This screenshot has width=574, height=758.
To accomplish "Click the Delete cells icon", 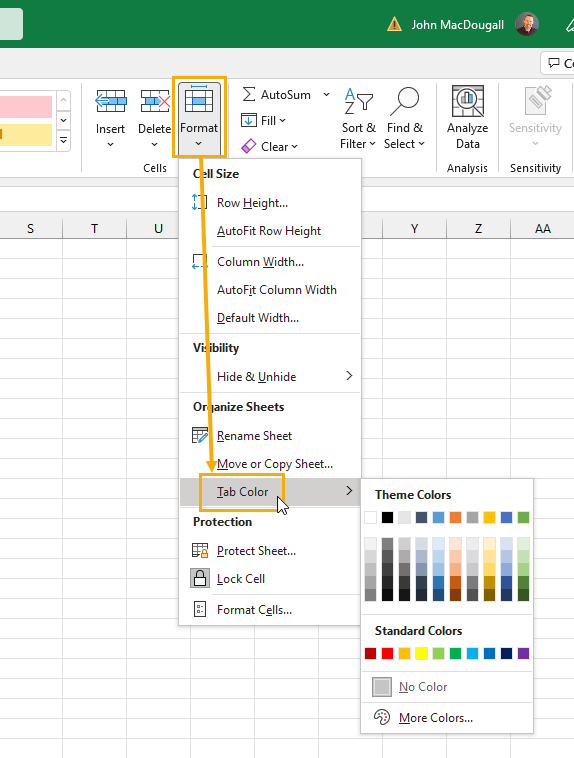I will coord(155,102).
